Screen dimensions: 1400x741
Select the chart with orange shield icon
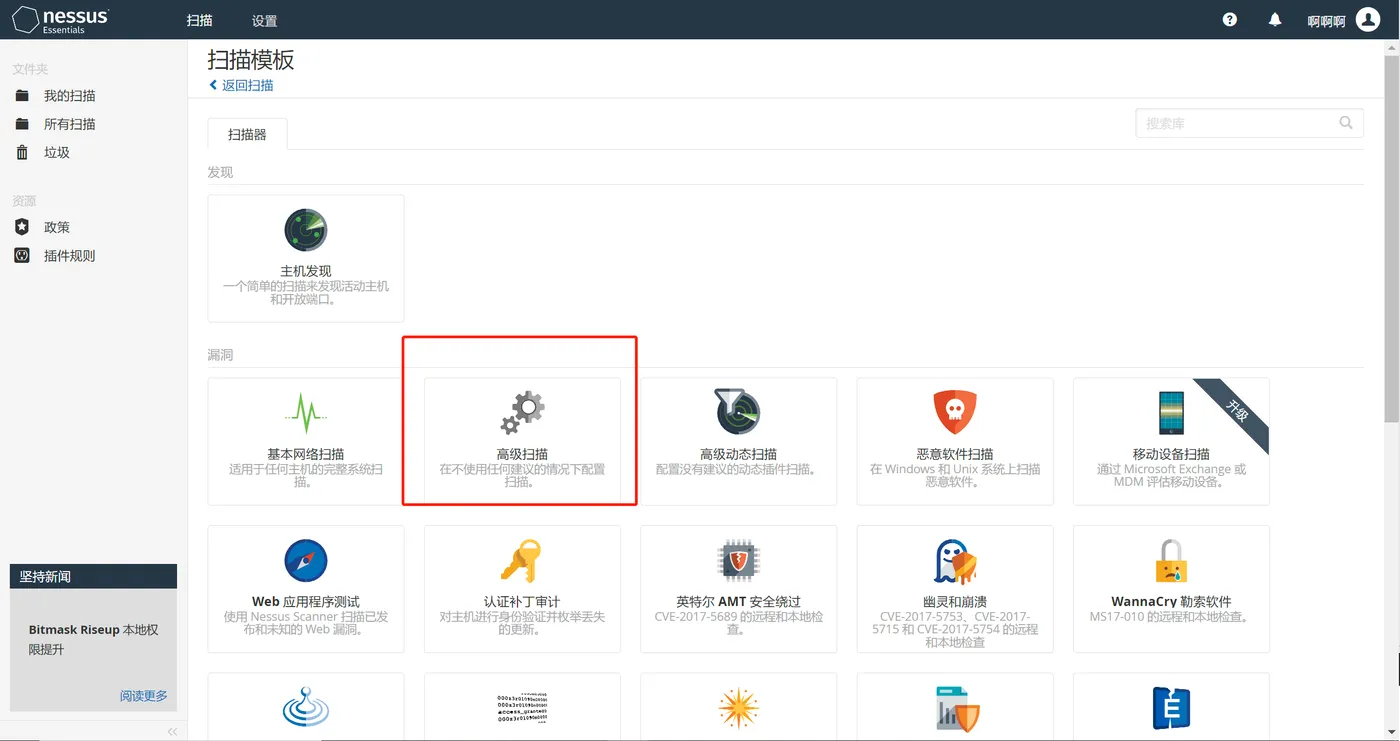(x=956, y=708)
